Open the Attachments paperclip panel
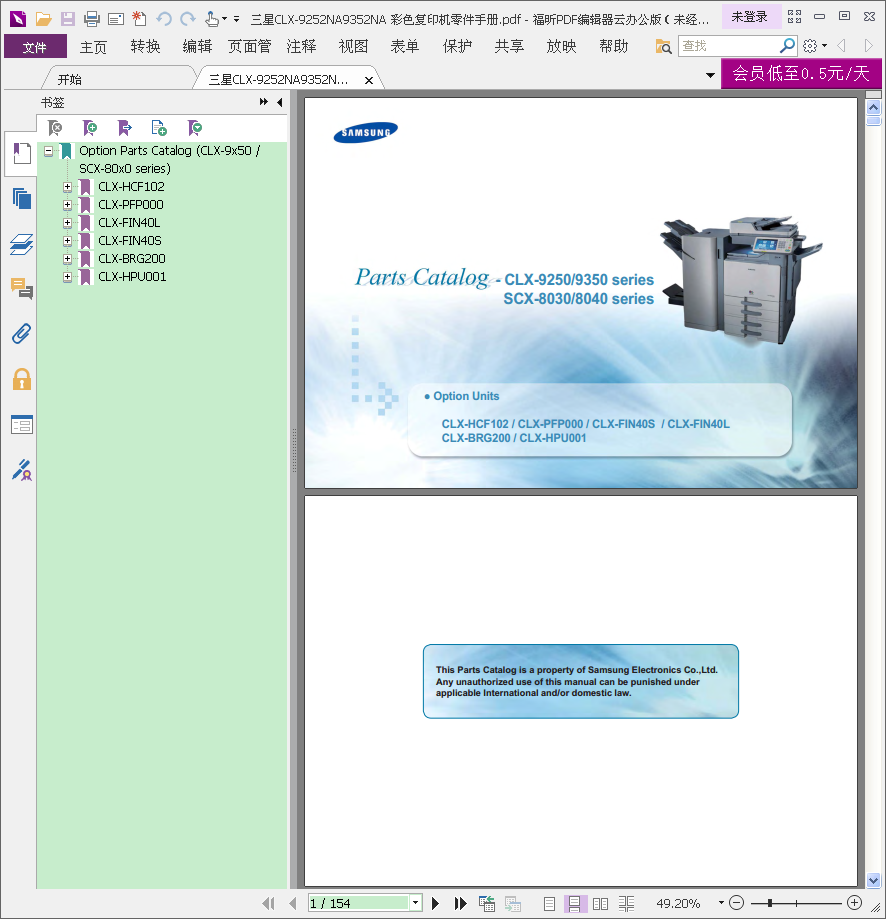The height and width of the screenshot is (919, 886). click(22, 334)
